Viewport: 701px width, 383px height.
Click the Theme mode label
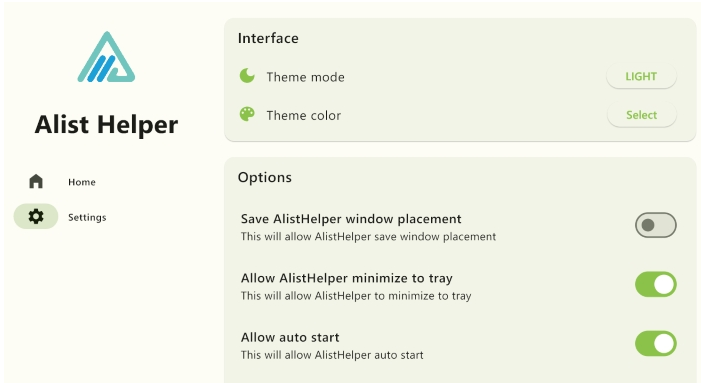pos(305,77)
